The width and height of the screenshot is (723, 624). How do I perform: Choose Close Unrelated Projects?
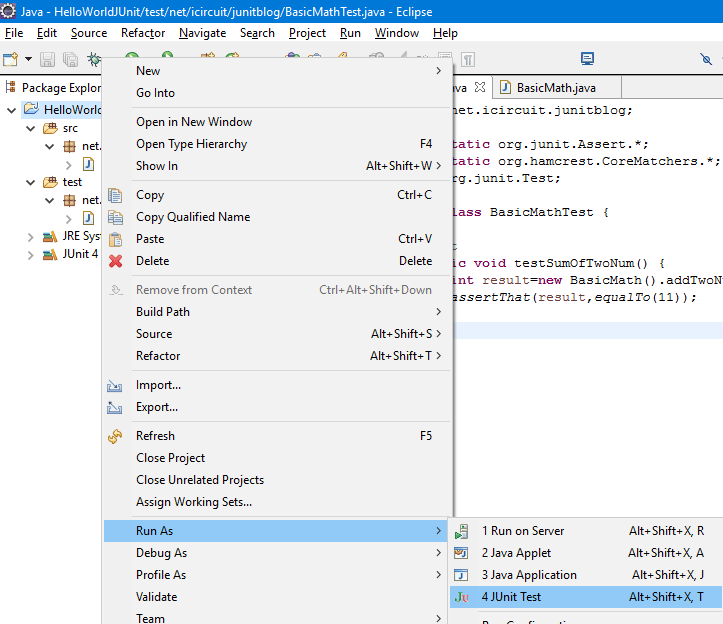coord(276,480)
